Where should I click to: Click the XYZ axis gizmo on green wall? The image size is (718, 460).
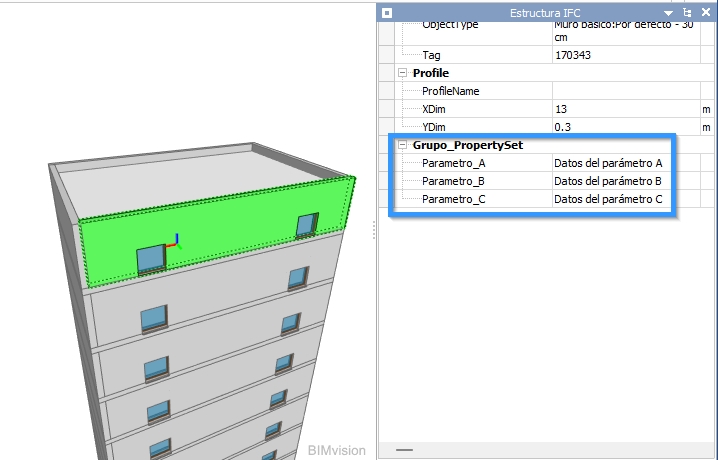pos(175,241)
